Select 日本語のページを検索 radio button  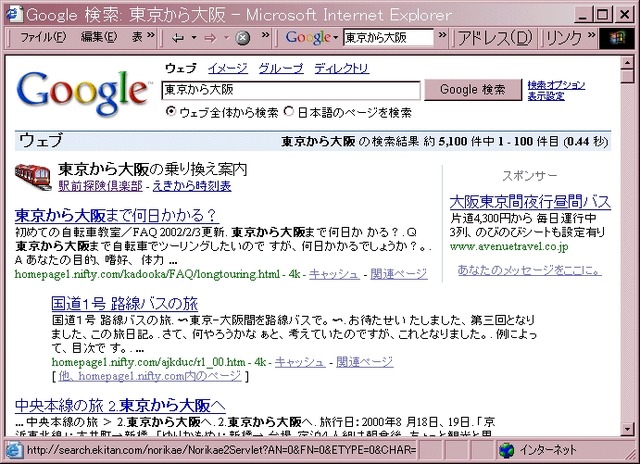coord(289,111)
